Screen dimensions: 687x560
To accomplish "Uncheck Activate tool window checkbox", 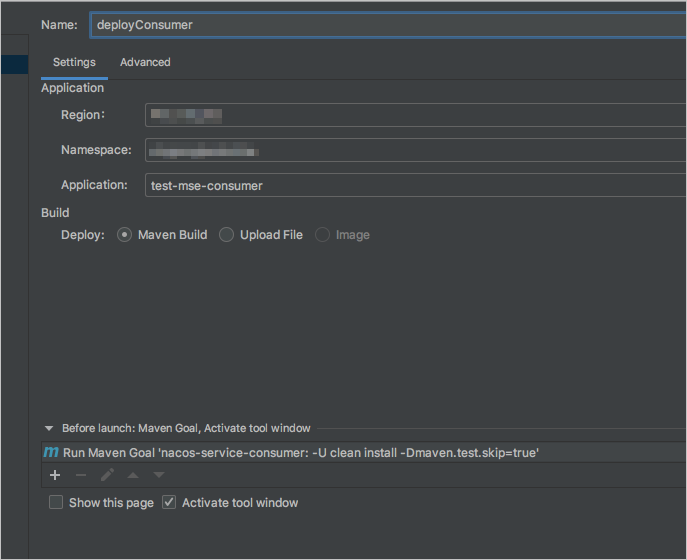I will [169, 502].
